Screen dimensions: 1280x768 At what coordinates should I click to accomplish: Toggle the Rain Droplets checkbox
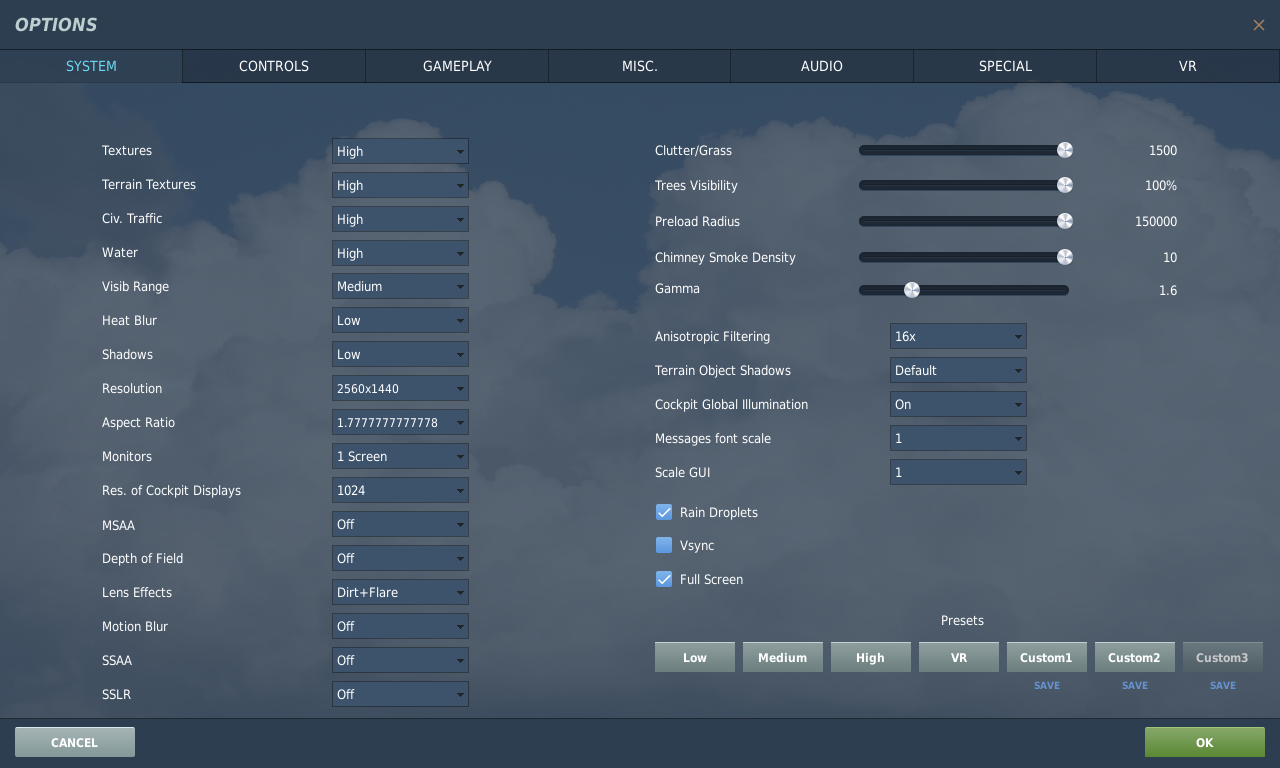point(664,512)
